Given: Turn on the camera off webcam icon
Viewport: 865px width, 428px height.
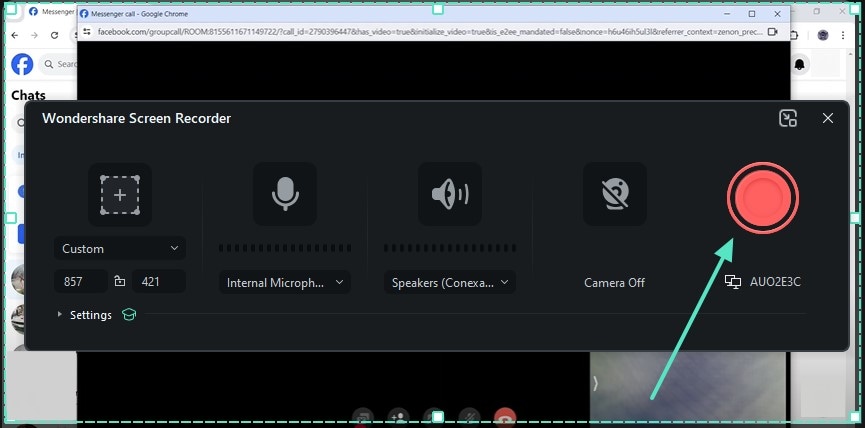Looking at the screenshot, I should pos(615,194).
